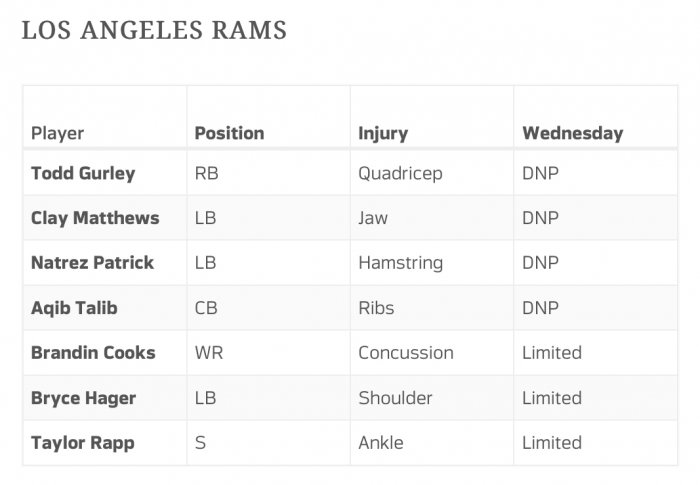Click Taylor Rapp's Limited status cell
The height and width of the screenshot is (485, 700).
[x=552, y=443]
